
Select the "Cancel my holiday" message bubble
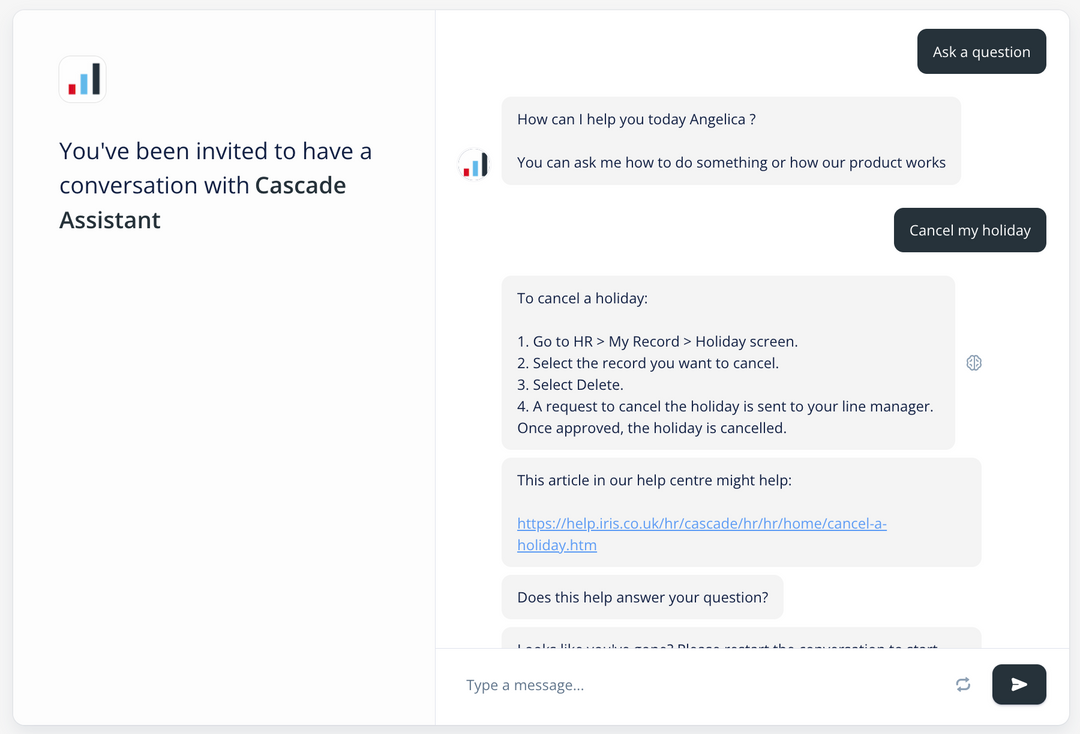tap(969, 230)
